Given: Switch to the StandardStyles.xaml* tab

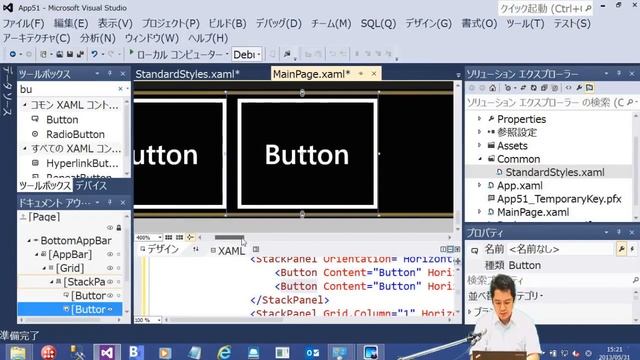Looking at the screenshot, I should (187, 74).
